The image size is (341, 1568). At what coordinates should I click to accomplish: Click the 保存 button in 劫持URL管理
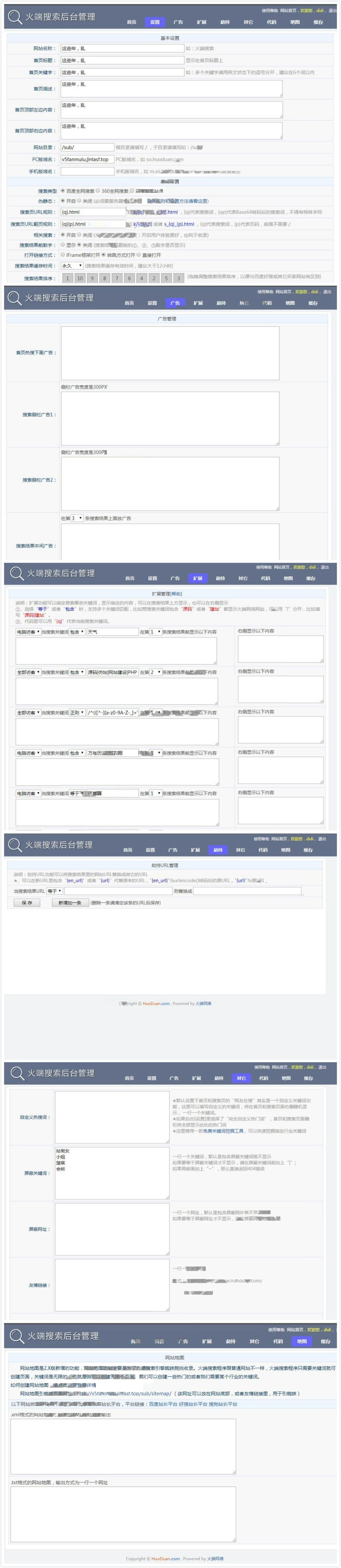pyautogui.click(x=27, y=903)
